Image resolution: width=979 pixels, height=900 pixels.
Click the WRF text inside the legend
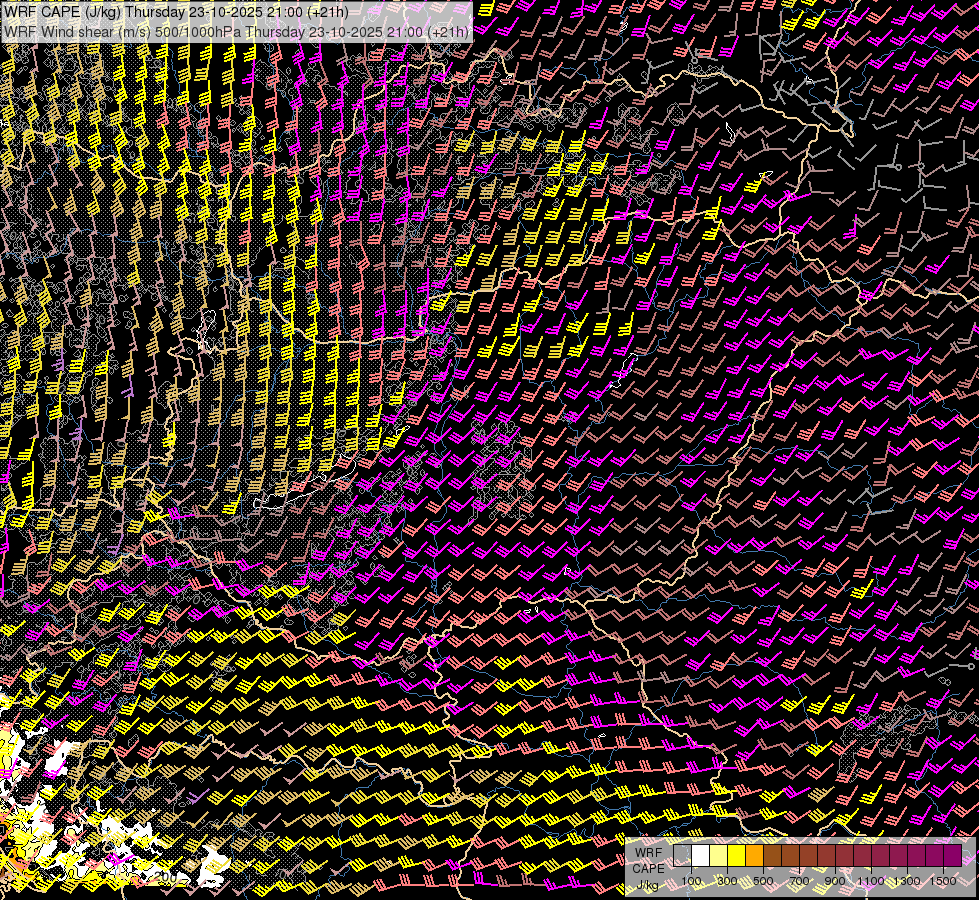648,852
